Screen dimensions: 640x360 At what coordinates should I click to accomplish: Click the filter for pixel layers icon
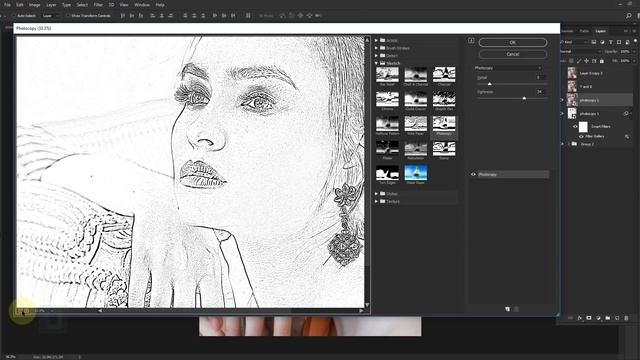[594, 42]
